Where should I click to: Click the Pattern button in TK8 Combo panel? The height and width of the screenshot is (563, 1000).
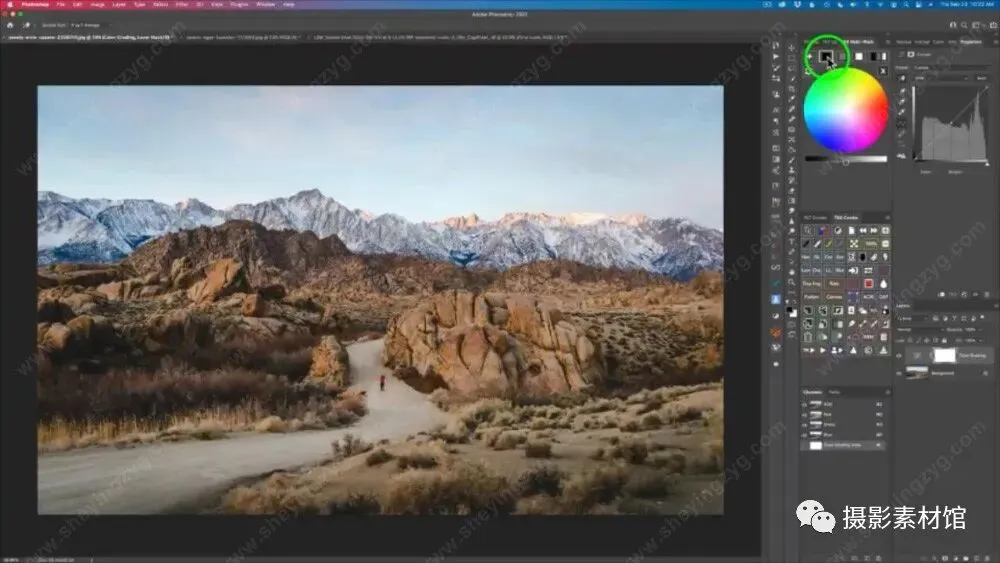click(x=811, y=297)
